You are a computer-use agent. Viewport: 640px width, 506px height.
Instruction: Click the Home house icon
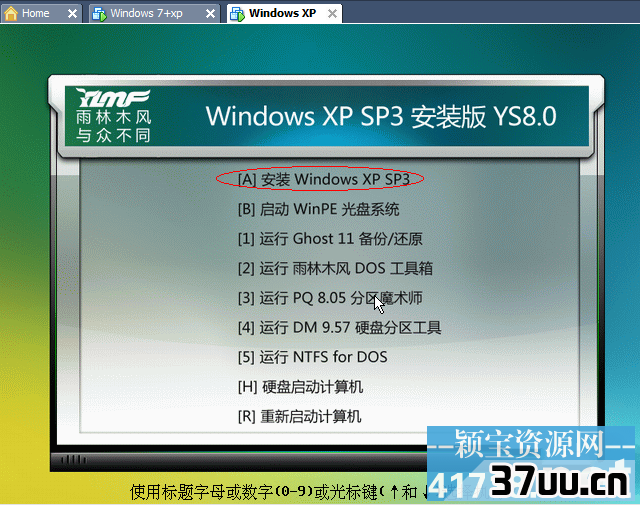[11, 13]
